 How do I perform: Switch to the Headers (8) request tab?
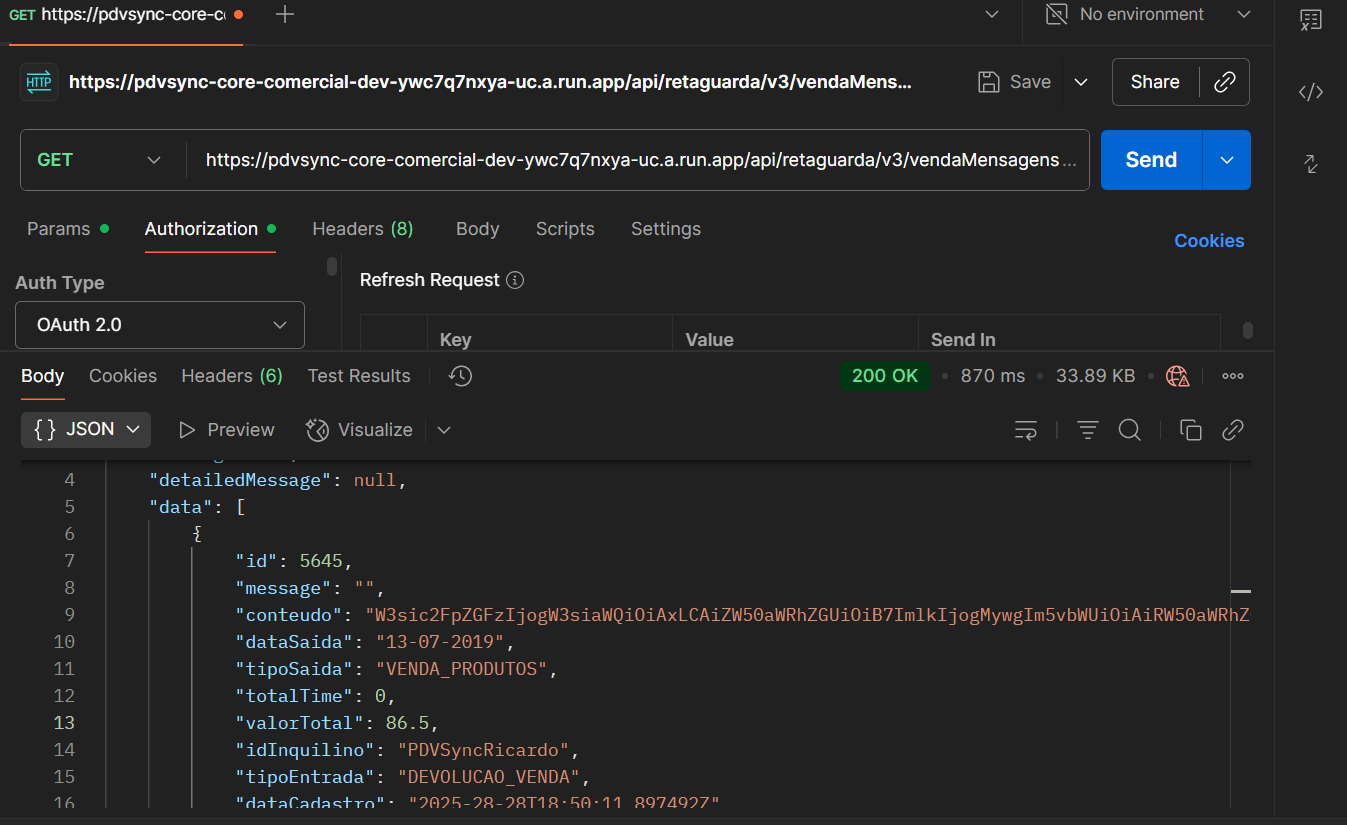point(362,229)
